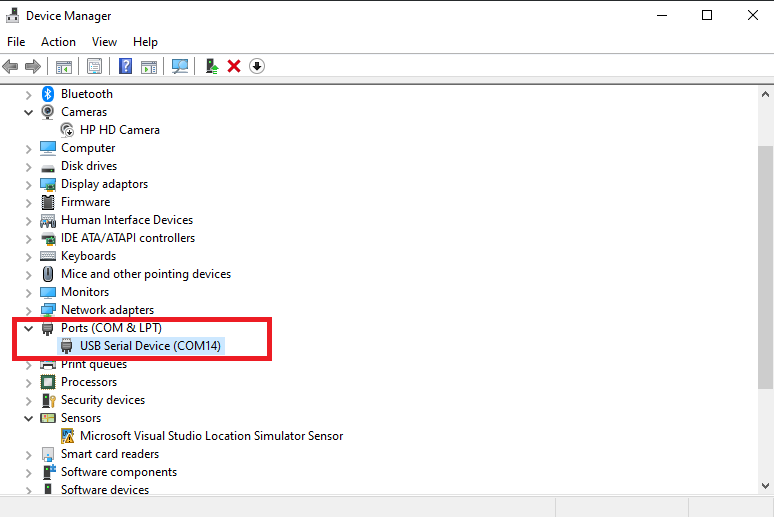Select the Print queues label
The width and height of the screenshot is (774, 517).
94,364
